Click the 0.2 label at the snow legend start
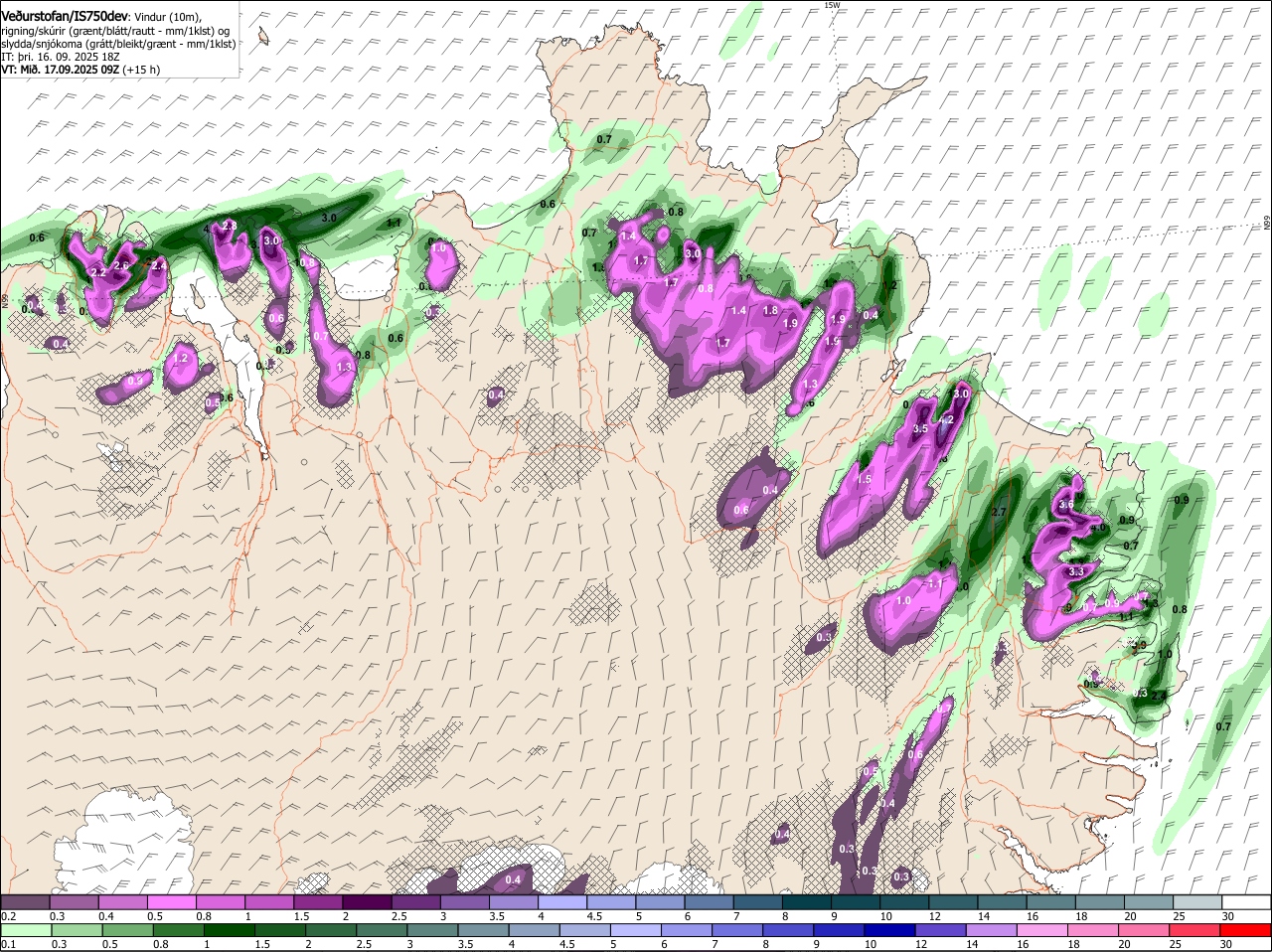Viewport: 1272px width, 952px height. point(8,915)
